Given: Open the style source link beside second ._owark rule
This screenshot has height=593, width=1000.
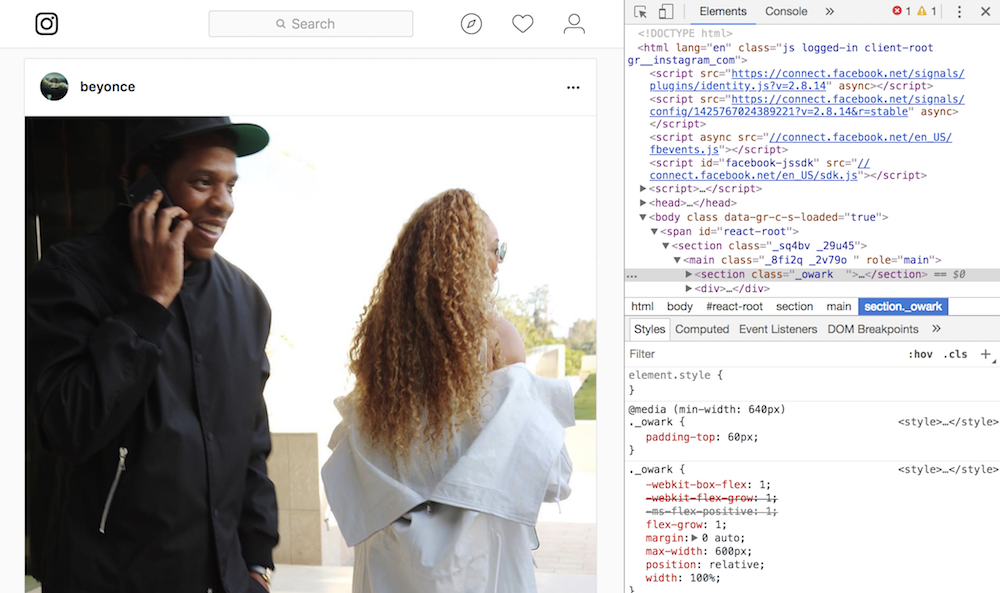Looking at the screenshot, I should pyautogui.click(x=948, y=469).
